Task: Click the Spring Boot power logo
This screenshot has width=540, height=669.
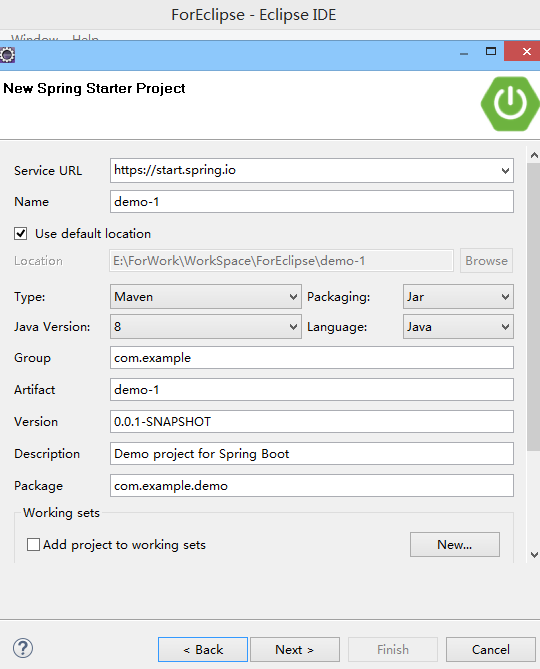Action: (x=510, y=104)
